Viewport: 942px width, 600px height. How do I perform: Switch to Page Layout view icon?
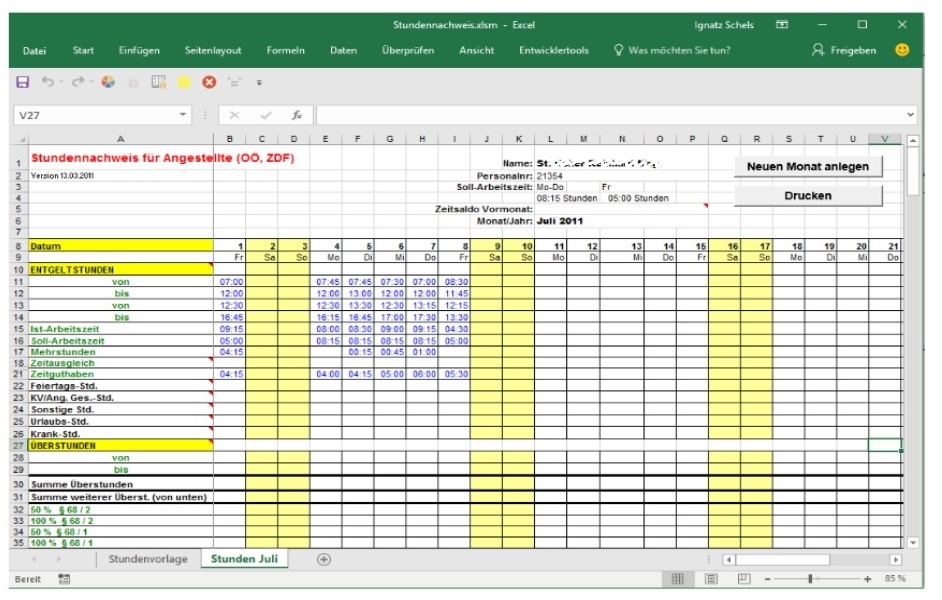coord(711,579)
